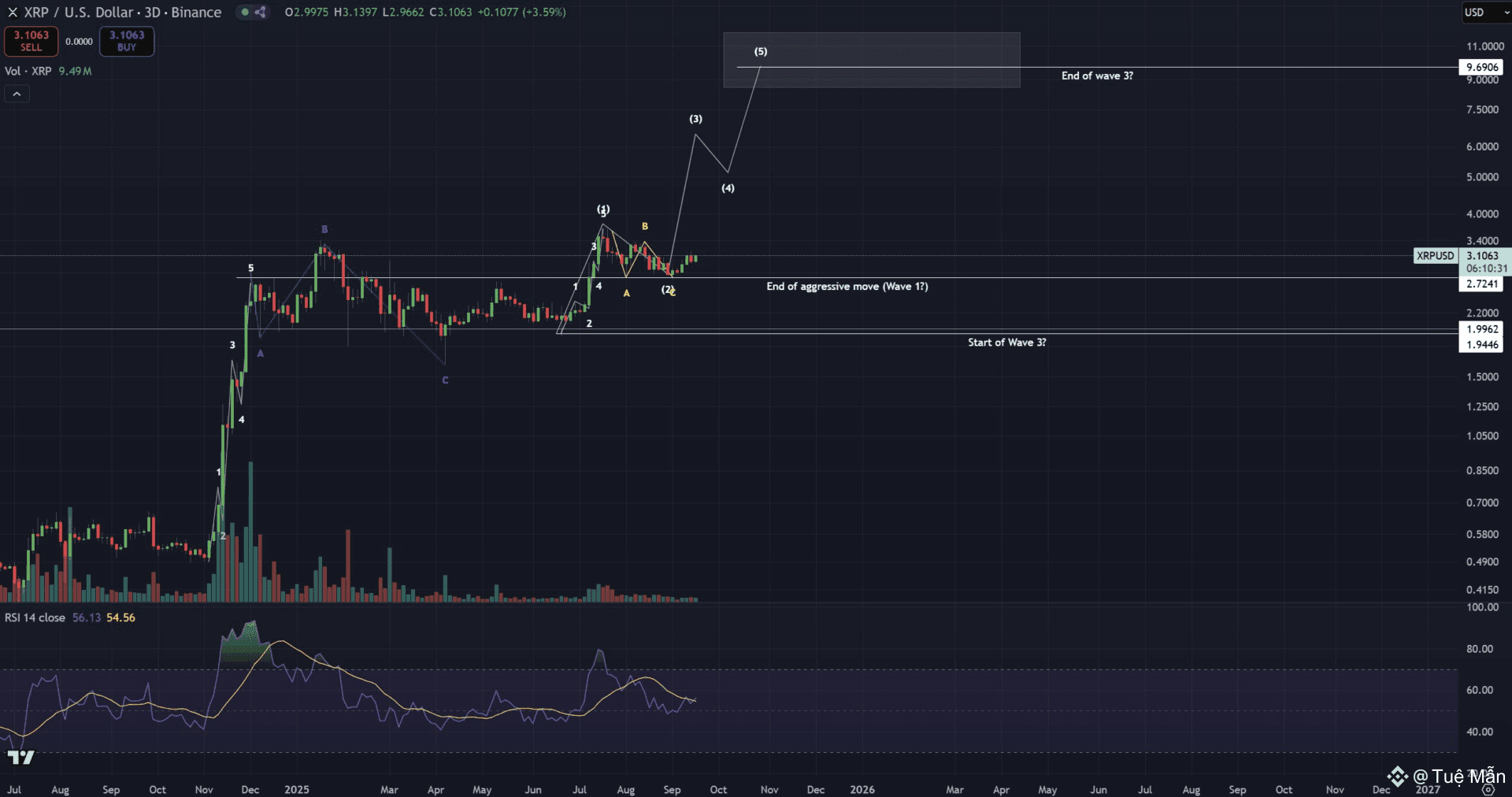
Task: Select the projected wave (3) label
Action: pyautogui.click(x=696, y=119)
